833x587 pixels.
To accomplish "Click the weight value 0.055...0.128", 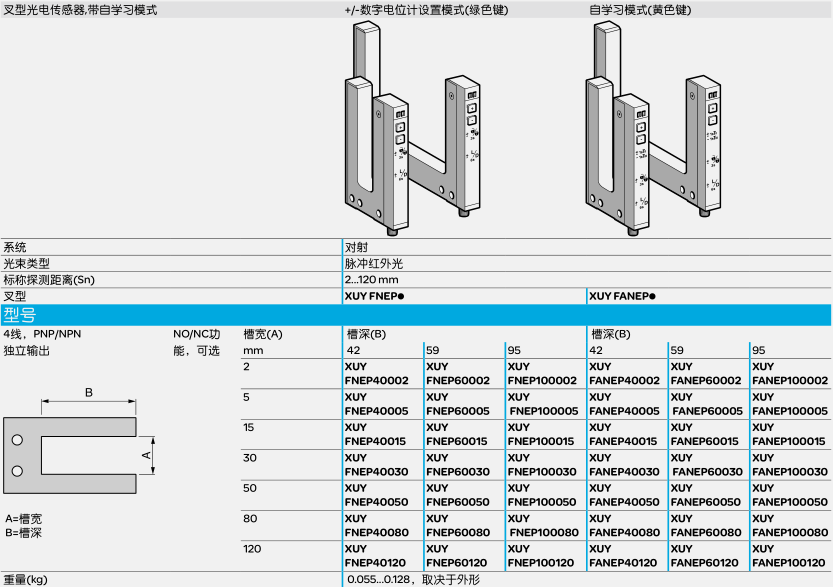I will pos(384,580).
